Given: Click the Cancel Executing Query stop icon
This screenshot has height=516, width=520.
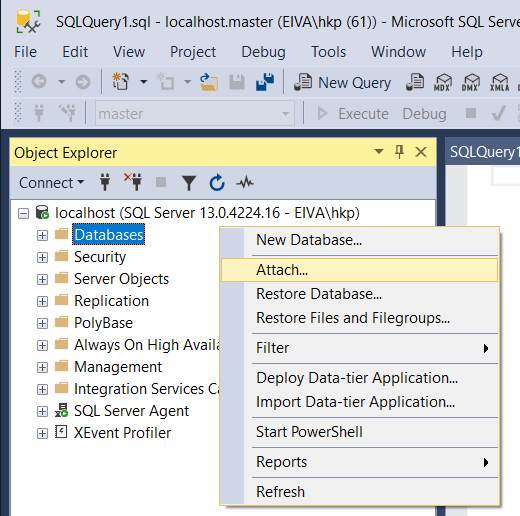Looking at the screenshot, I should click(x=470, y=113).
